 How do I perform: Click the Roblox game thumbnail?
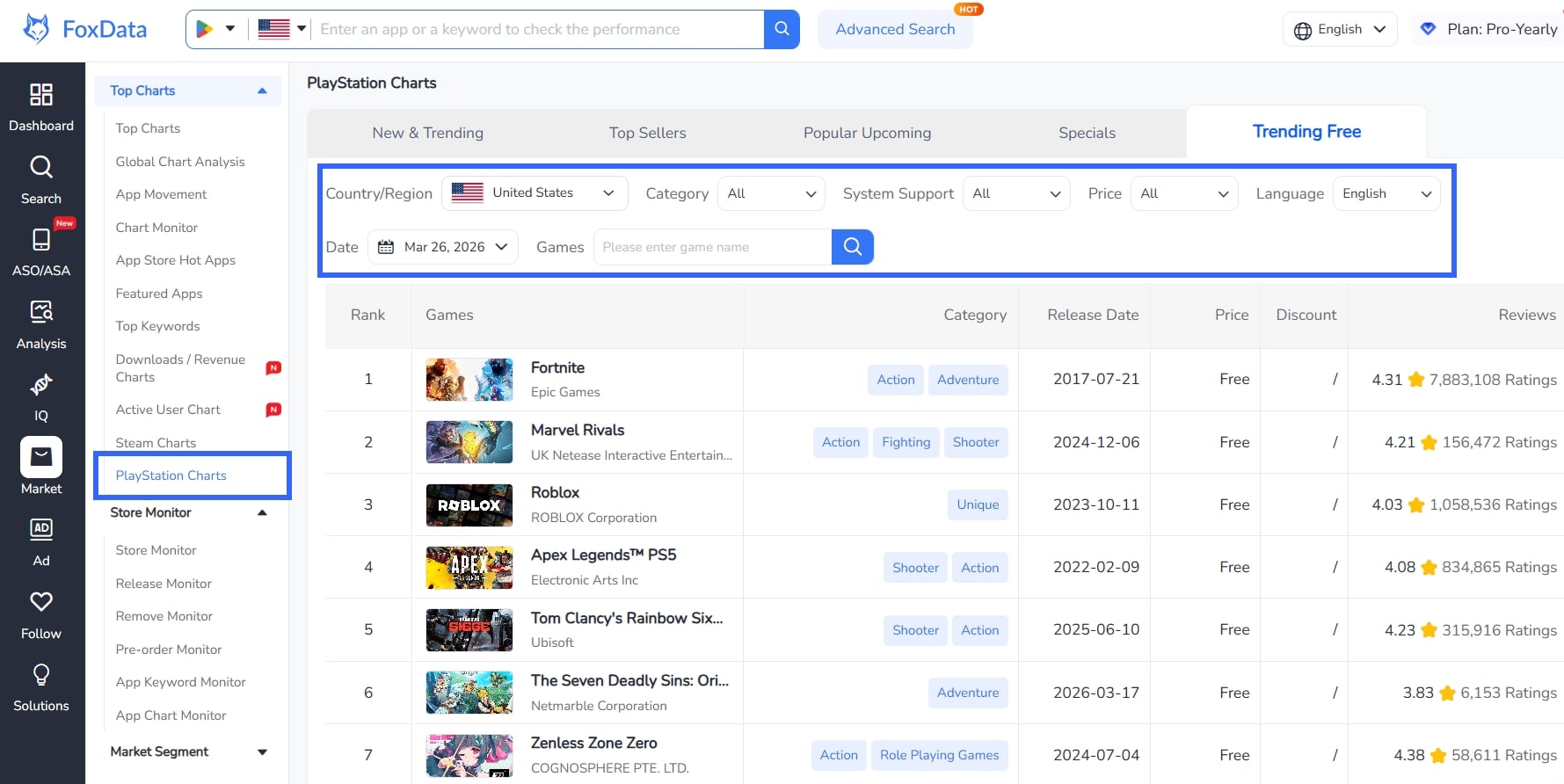469,505
